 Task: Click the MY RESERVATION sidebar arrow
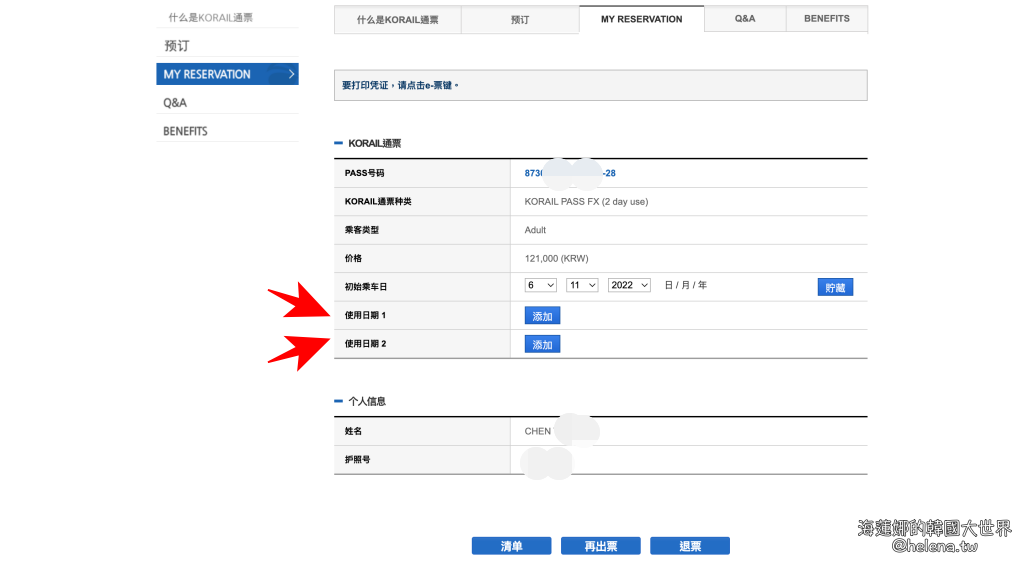[290, 74]
